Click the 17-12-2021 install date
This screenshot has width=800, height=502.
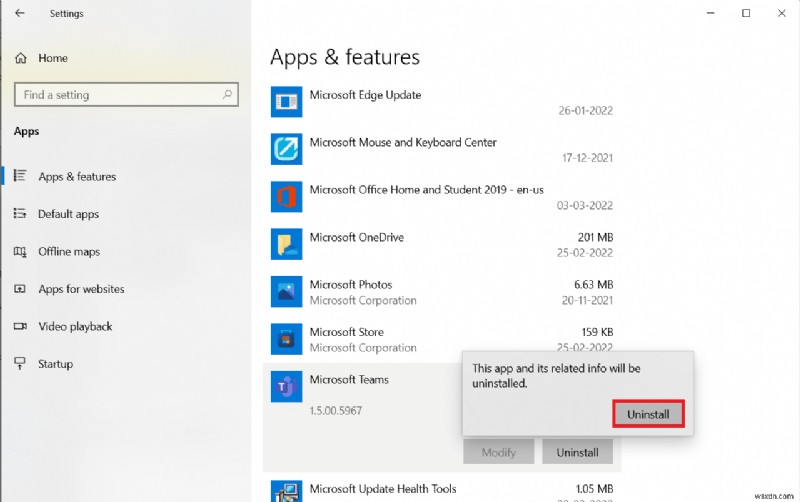point(587,158)
